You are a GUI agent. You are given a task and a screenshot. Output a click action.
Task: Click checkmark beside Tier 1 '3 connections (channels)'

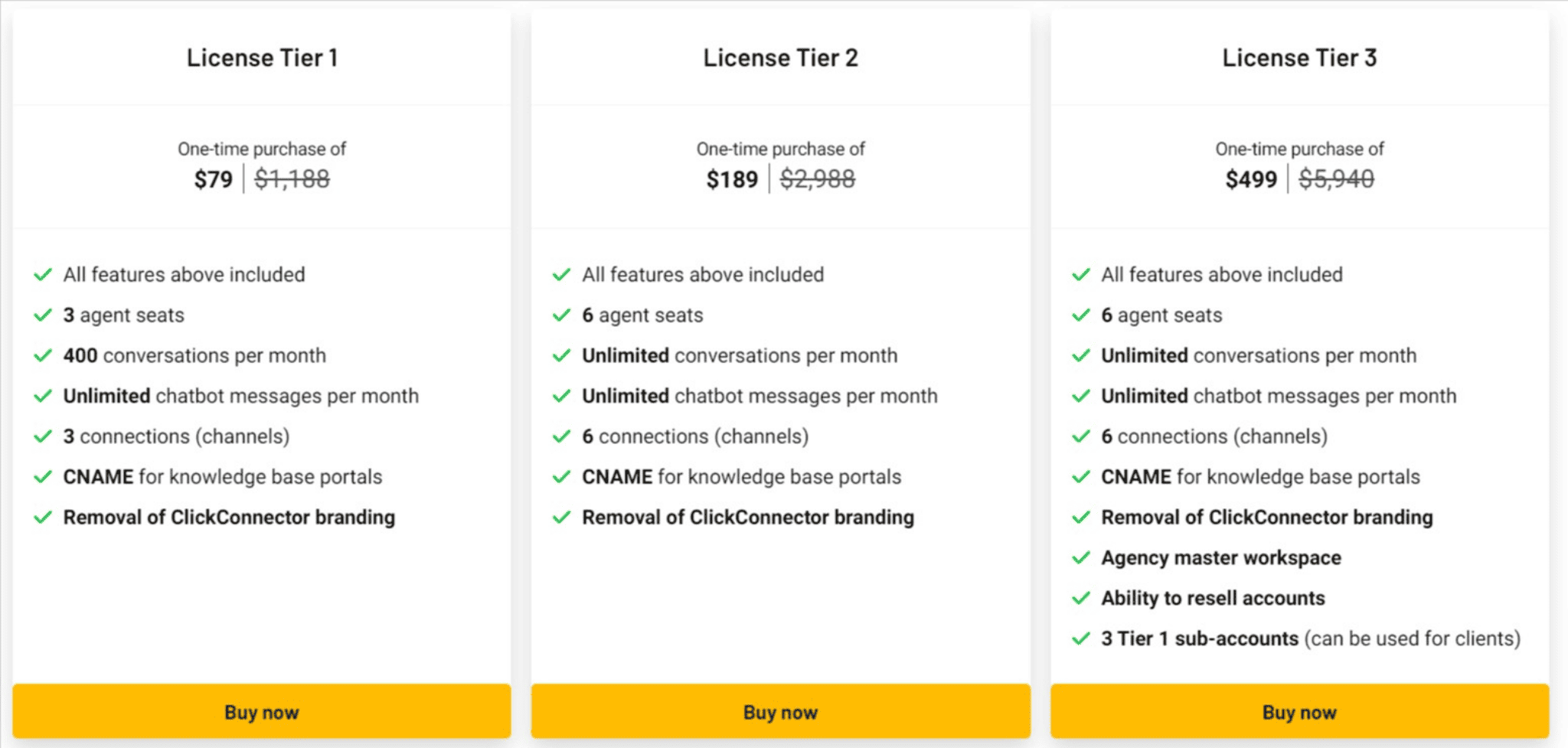[x=43, y=436]
